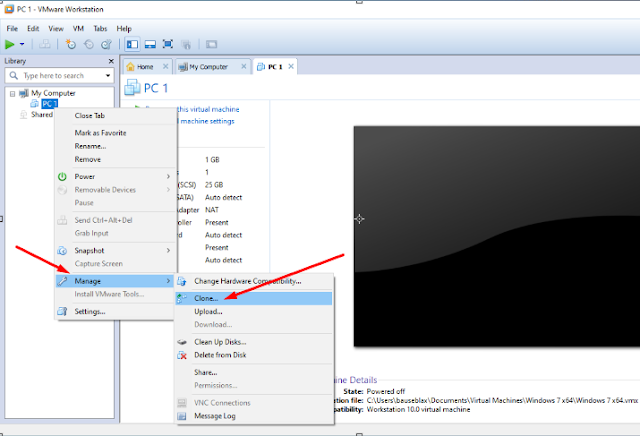Expand the Power submenu
This screenshot has width=640, height=436.
(116, 176)
